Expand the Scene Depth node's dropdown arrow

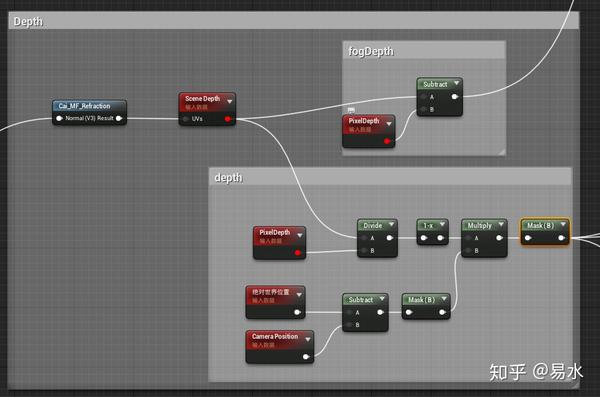[x=230, y=101]
